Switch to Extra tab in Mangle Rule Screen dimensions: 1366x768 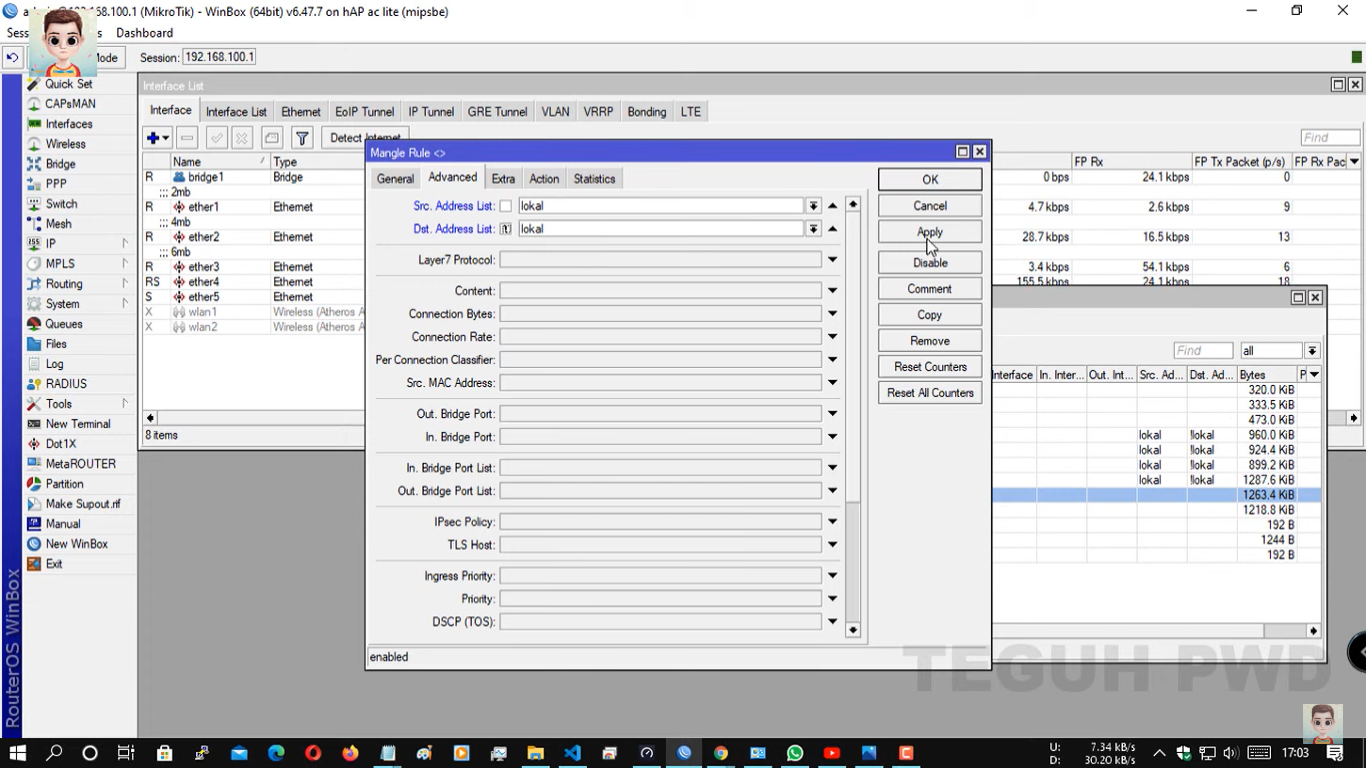tap(503, 179)
